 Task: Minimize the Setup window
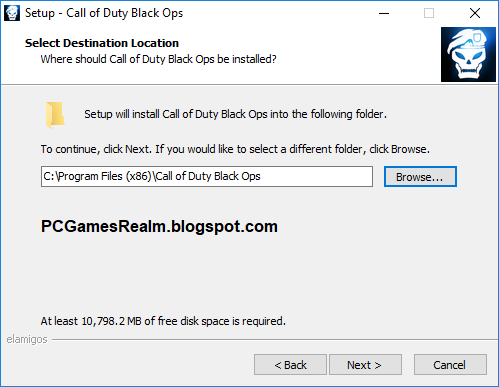coord(384,13)
